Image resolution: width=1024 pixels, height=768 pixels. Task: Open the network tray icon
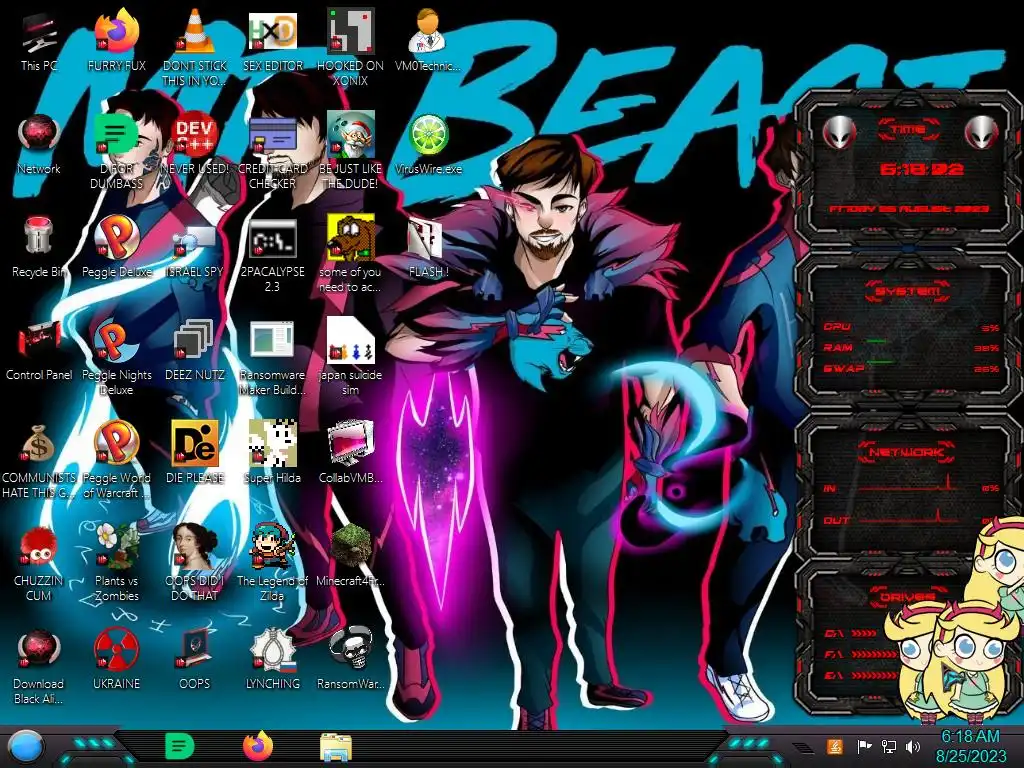tap(888, 746)
